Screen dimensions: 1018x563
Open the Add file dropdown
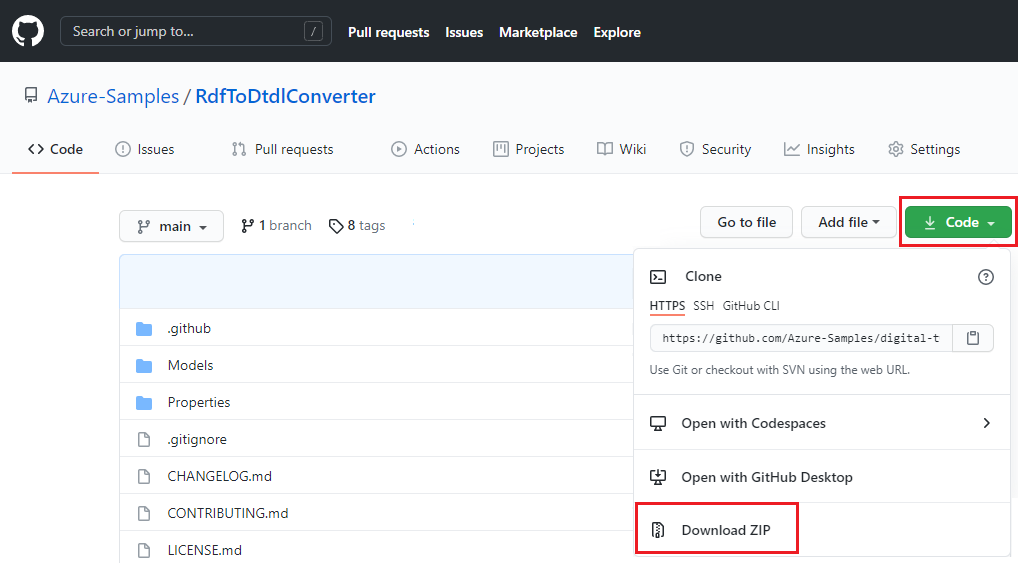[x=849, y=222]
